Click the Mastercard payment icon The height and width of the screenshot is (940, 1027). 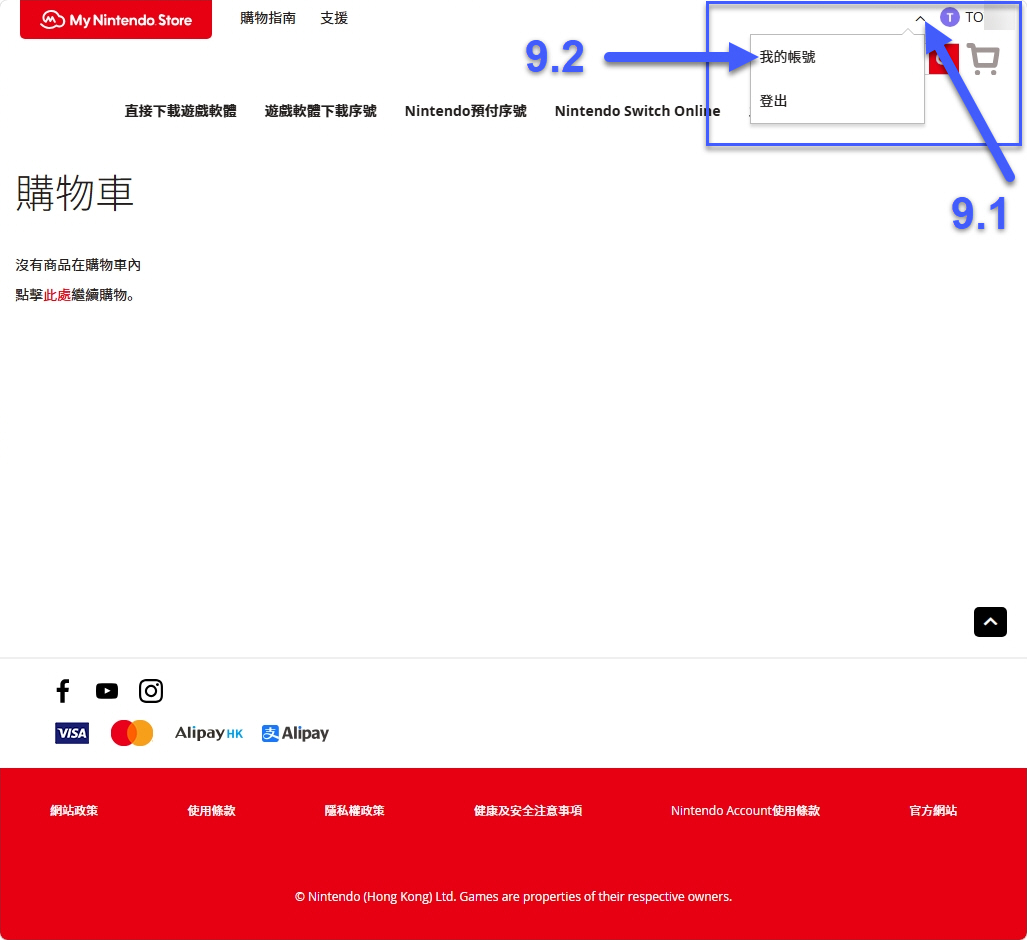tap(131, 733)
